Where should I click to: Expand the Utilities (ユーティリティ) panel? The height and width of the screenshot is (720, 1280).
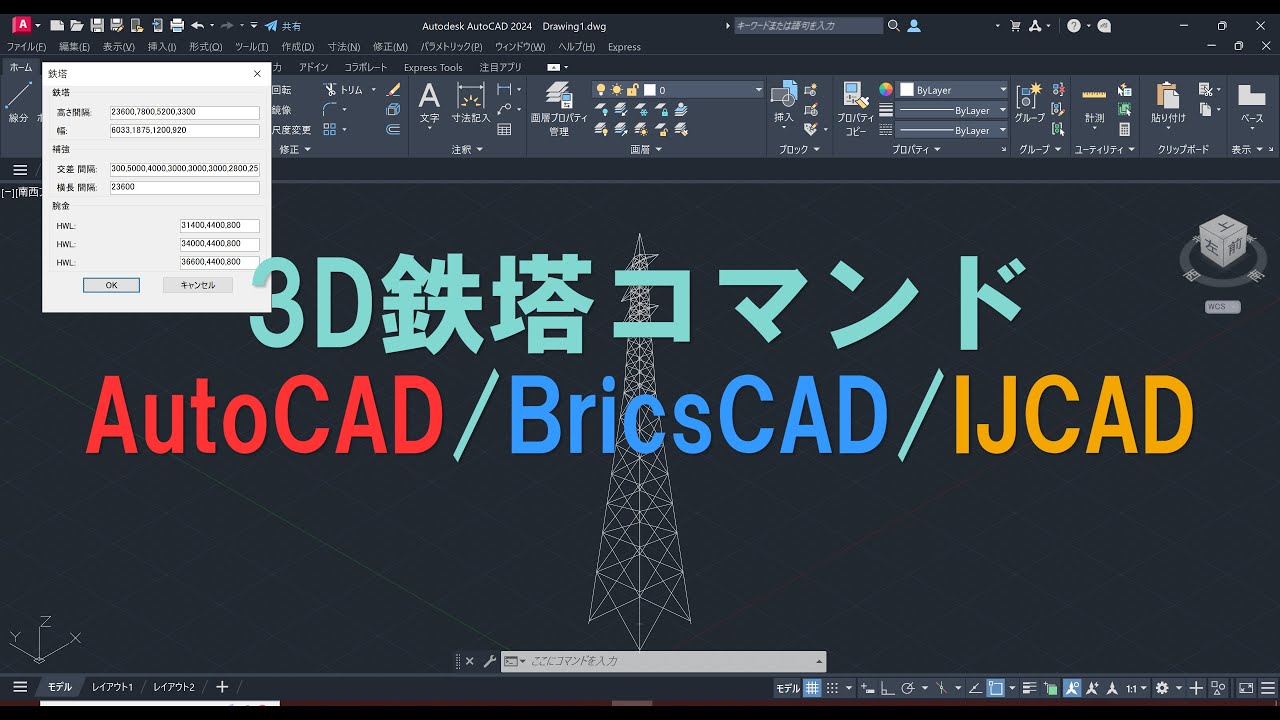tap(1105, 149)
